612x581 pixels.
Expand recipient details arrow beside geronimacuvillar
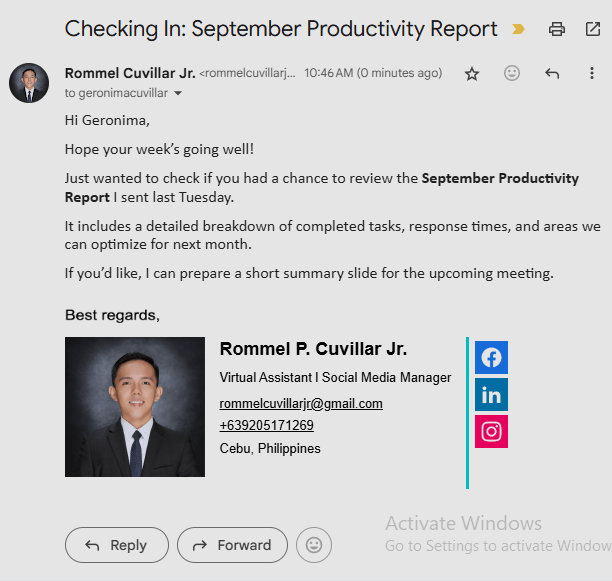(178, 93)
